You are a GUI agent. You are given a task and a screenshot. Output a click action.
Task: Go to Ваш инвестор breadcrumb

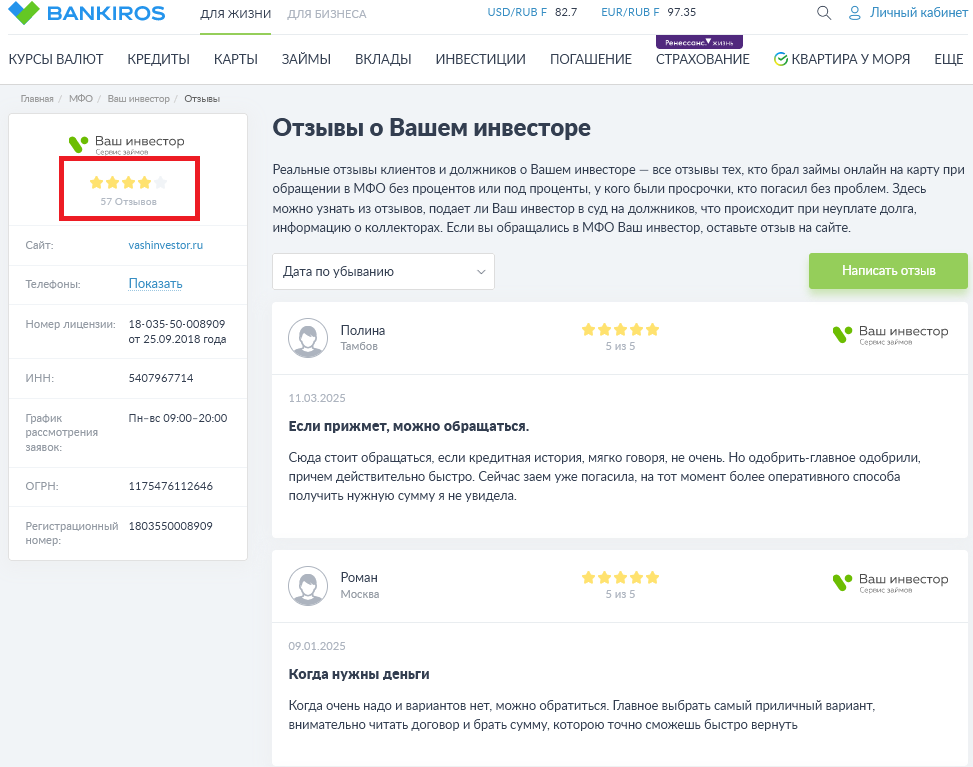pyautogui.click(x=138, y=99)
